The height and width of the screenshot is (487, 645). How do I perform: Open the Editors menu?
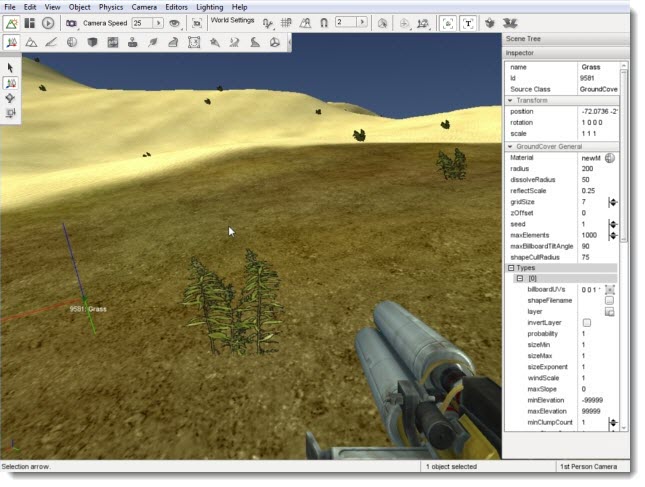point(176,7)
